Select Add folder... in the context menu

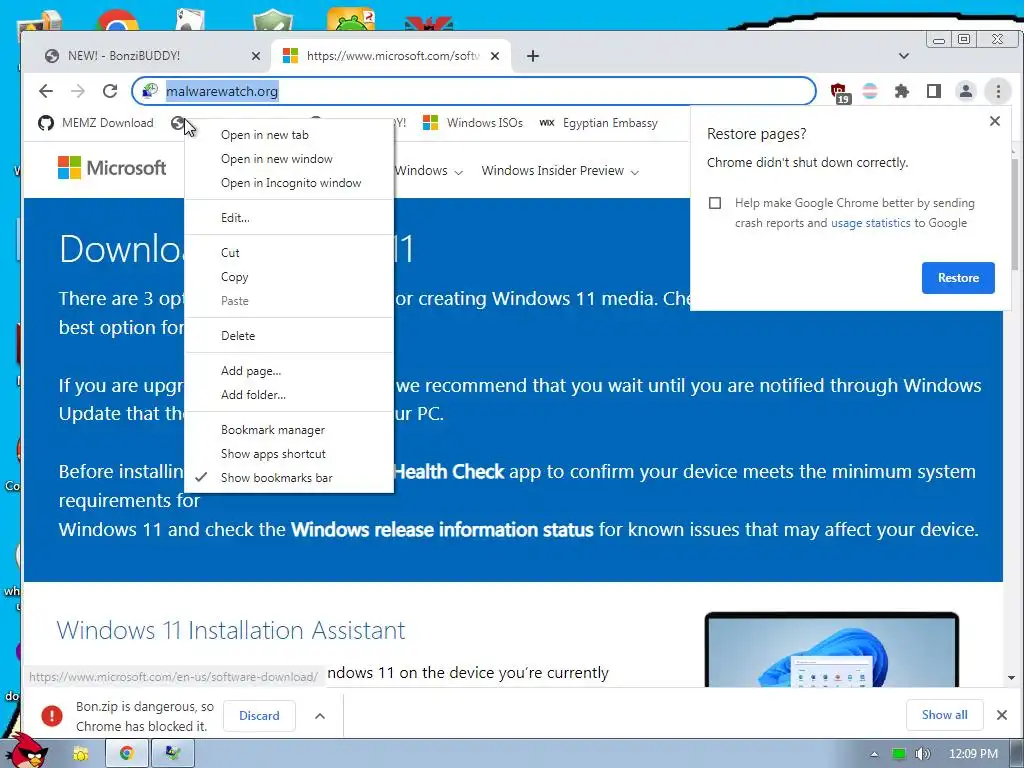289,394
